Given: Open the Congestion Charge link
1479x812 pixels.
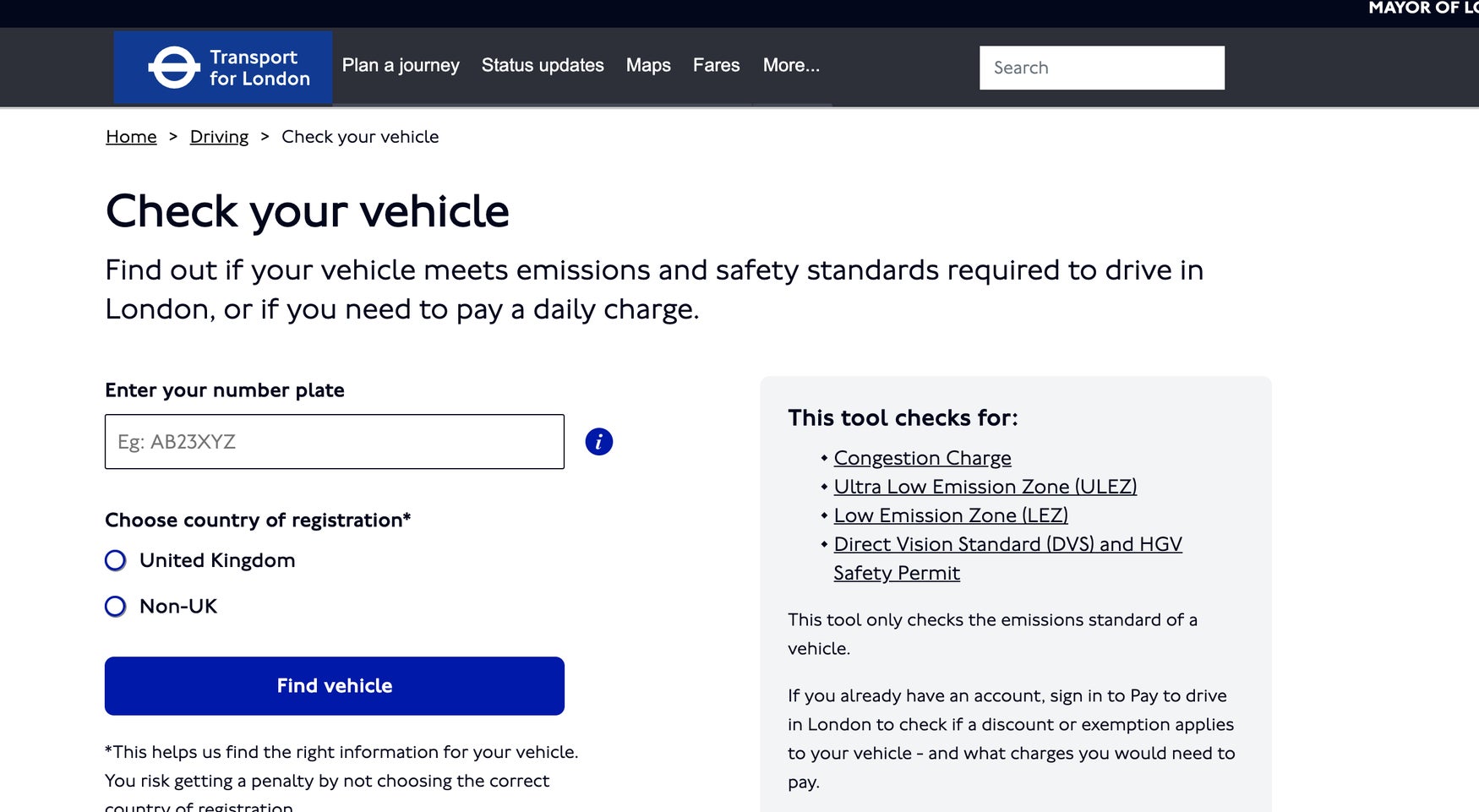Looking at the screenshot, I should [x=922, y=458].
